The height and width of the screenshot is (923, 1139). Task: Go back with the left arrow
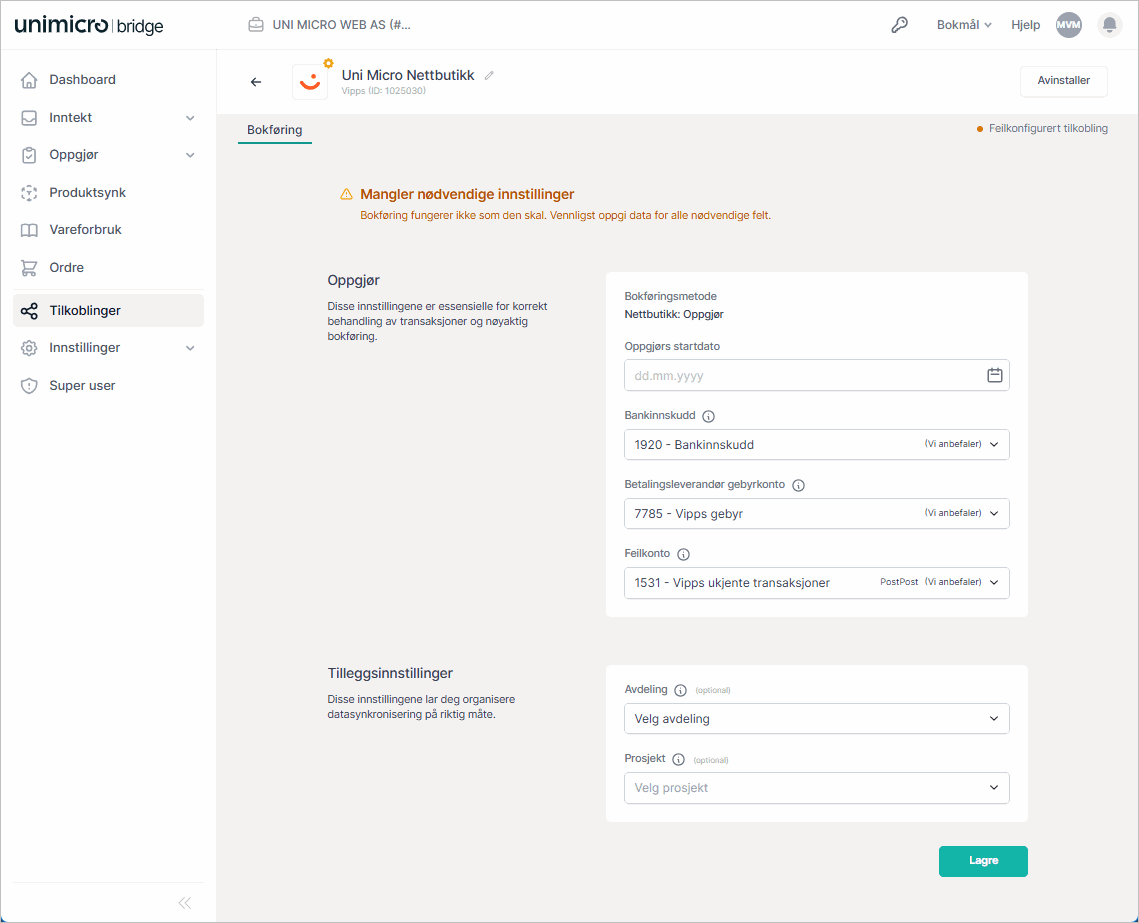point(256,82)
